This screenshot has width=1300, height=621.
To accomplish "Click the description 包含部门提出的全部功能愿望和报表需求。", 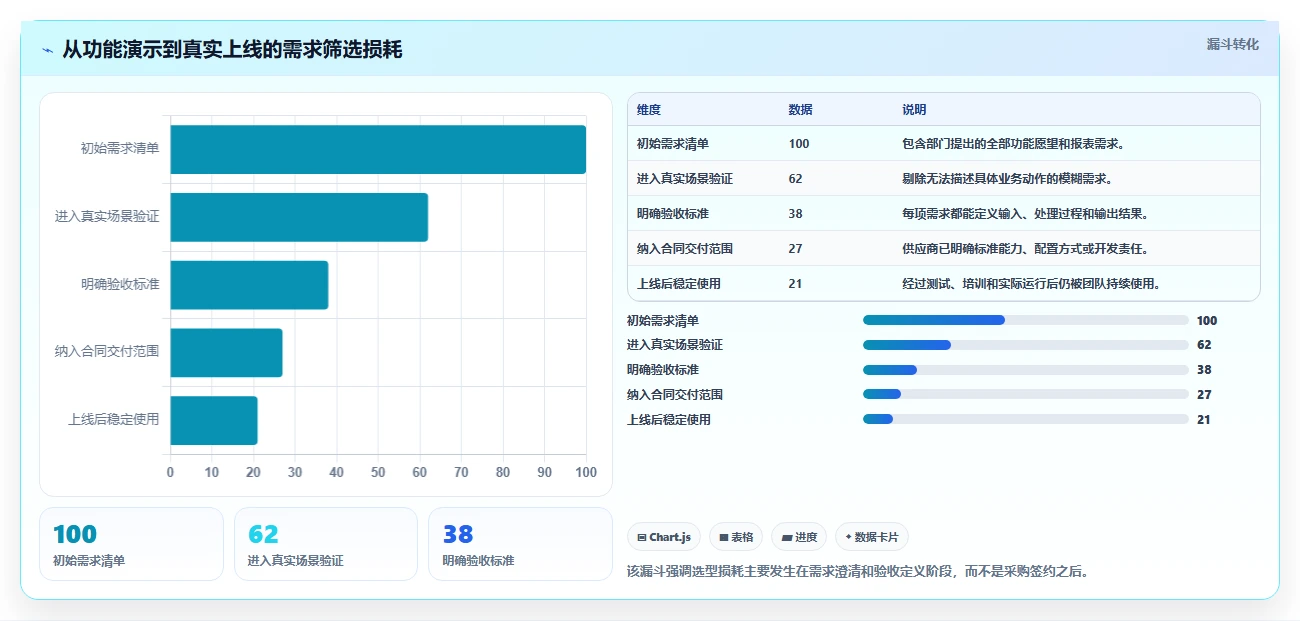I will tap(1014, 144).
